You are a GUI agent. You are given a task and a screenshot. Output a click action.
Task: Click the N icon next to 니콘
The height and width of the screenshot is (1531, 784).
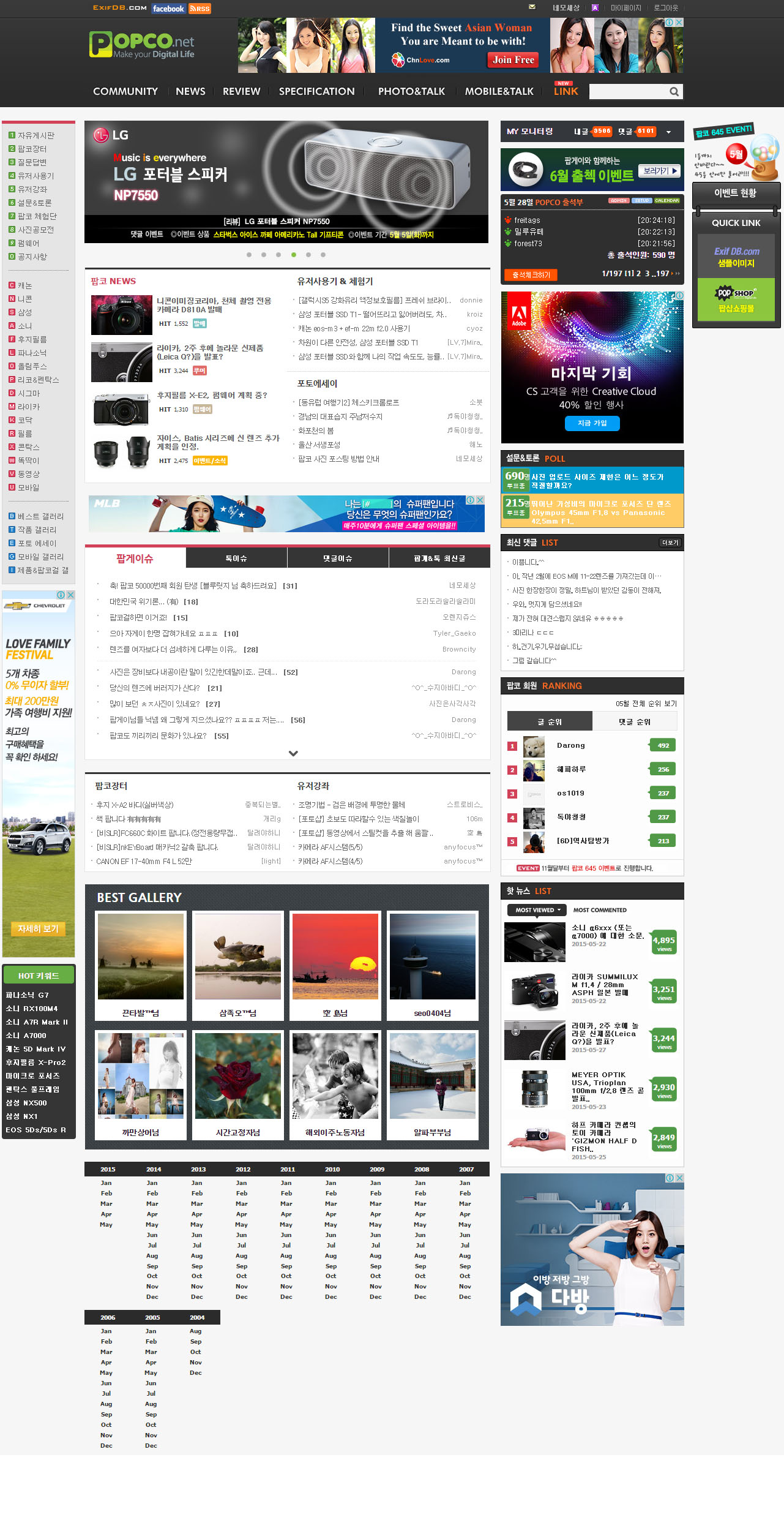pos(12,299)
